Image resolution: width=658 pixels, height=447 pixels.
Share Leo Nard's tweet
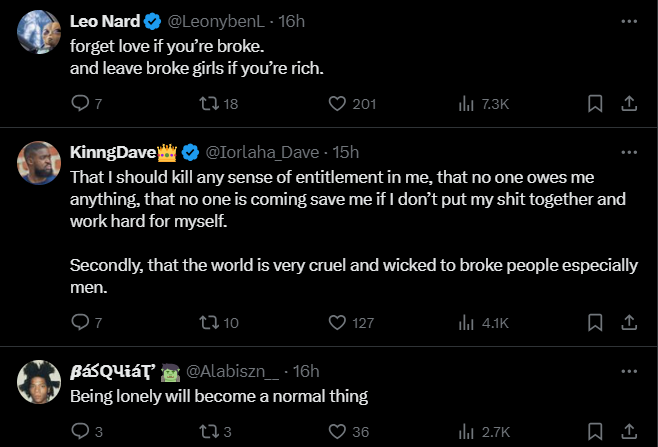629,103
